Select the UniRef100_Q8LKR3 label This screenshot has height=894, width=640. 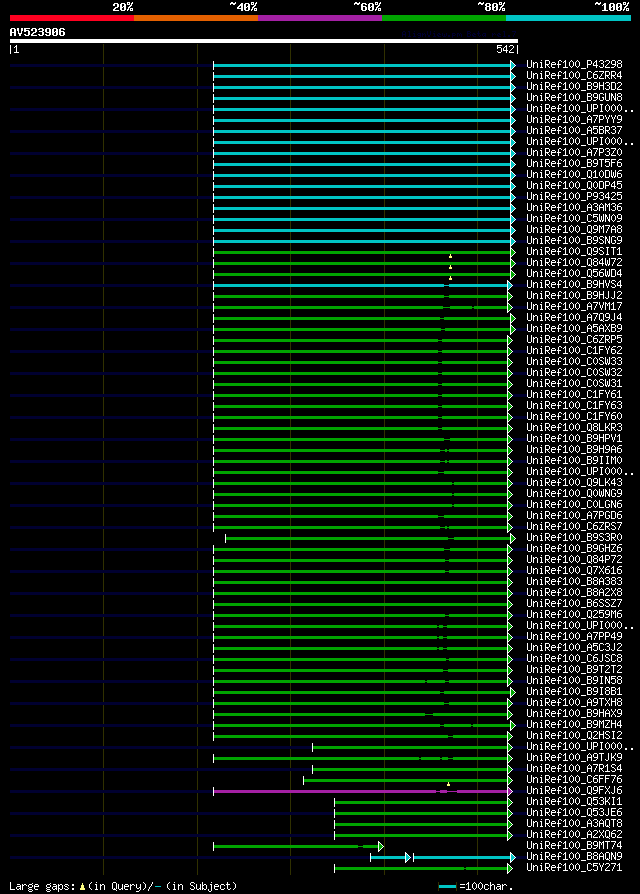click(x=574, y=428)
